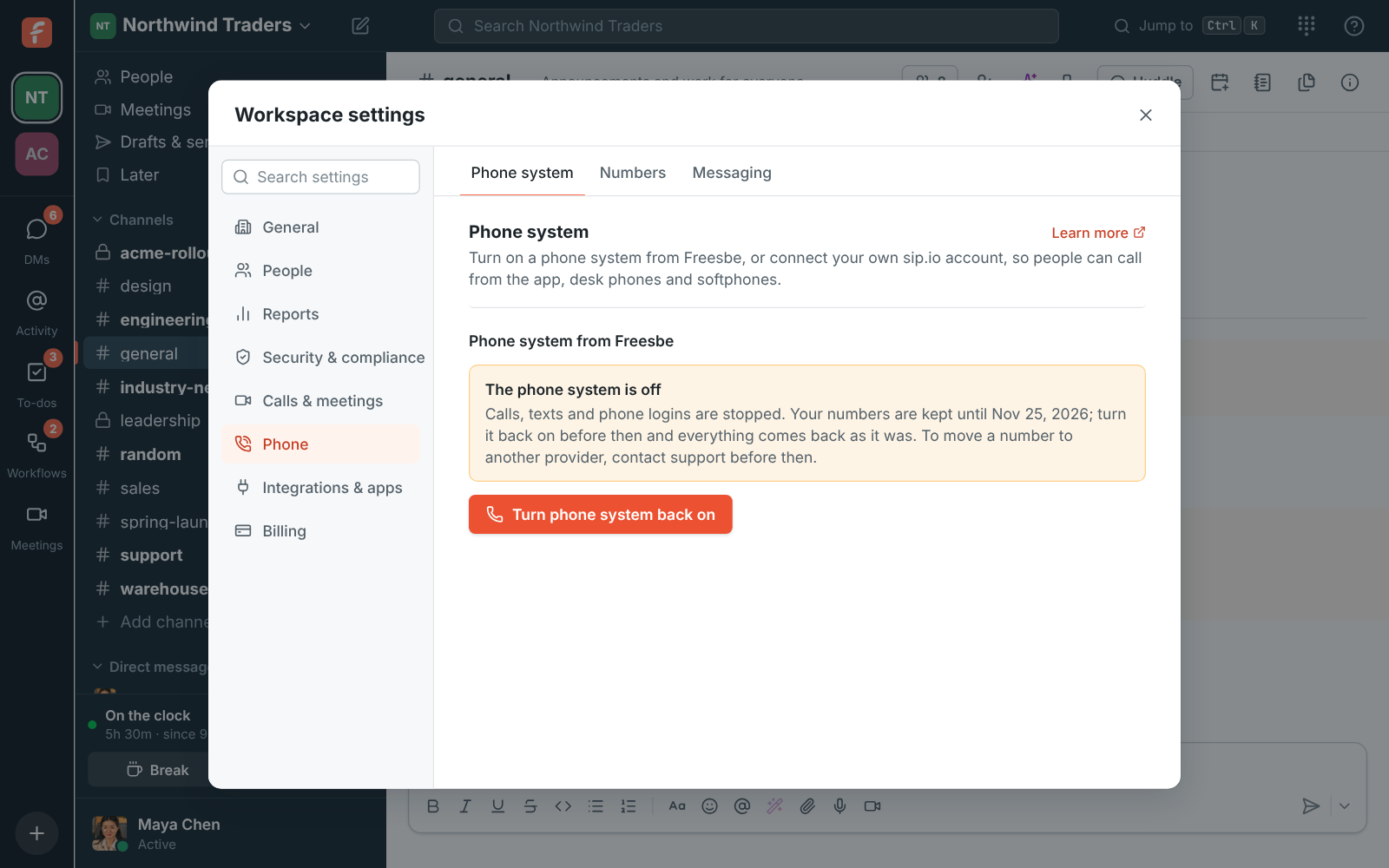Select the Phone settings item
Viewport: 1389px width, 868px height.
click(x=321, y=444)
